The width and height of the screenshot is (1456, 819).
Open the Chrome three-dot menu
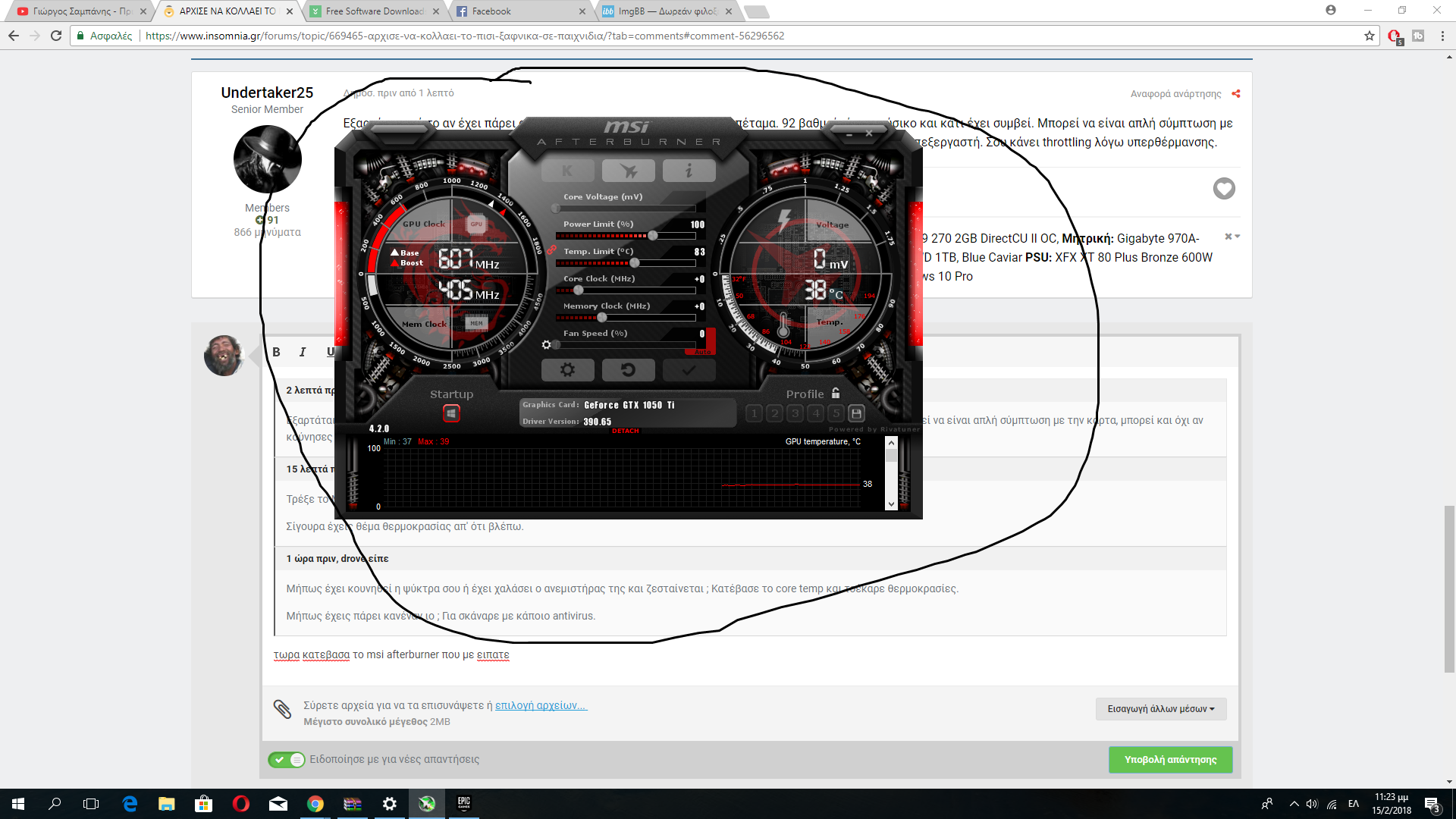coord(1442,36)
